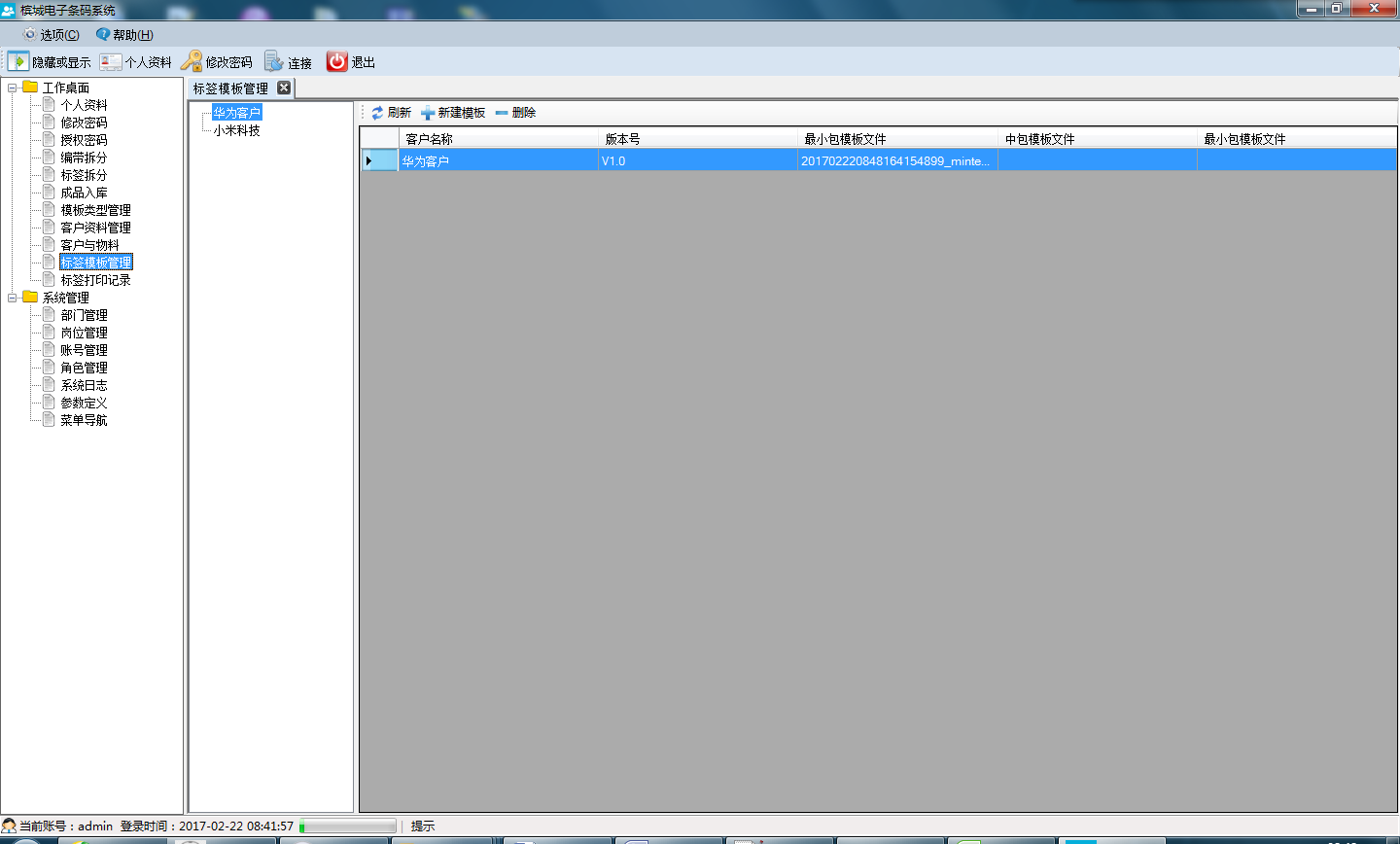Open 标签打印记录 in the sidebar
This screenshot has width=1400, height=844.
95,280
